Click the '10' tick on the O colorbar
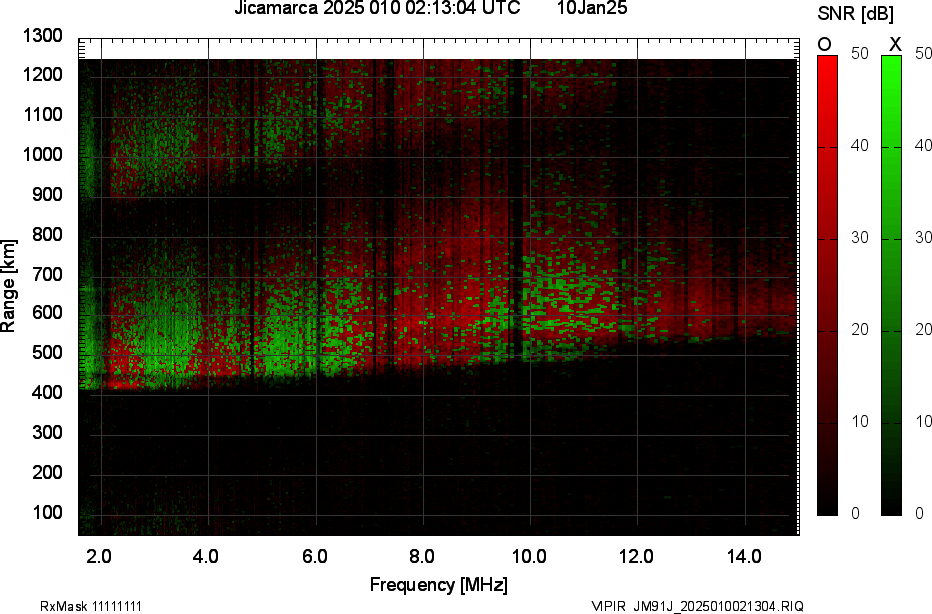 click(859, 421)
